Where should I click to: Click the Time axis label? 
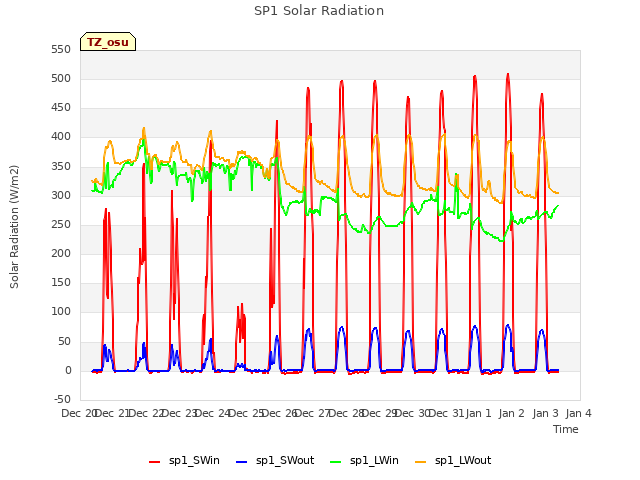pos(566,429)
